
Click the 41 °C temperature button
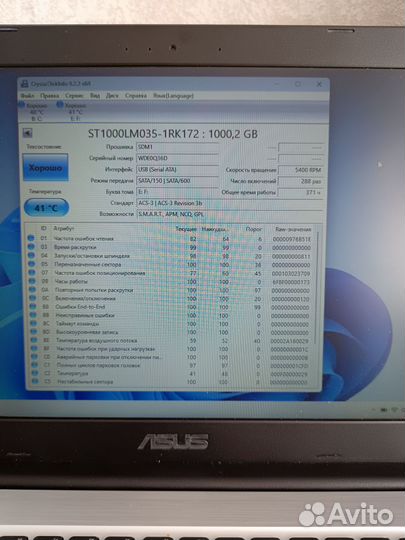(x=46, y=208)
